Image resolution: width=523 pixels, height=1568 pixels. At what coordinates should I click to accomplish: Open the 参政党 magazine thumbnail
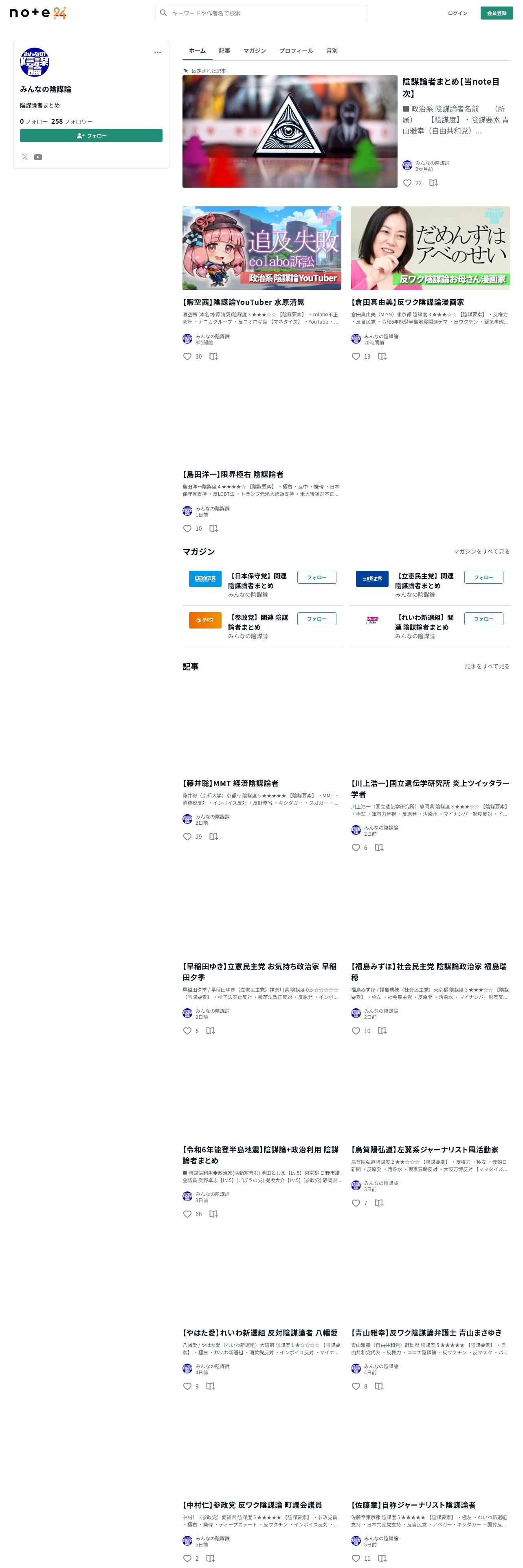pyautogui.click(x=205, y=620)
